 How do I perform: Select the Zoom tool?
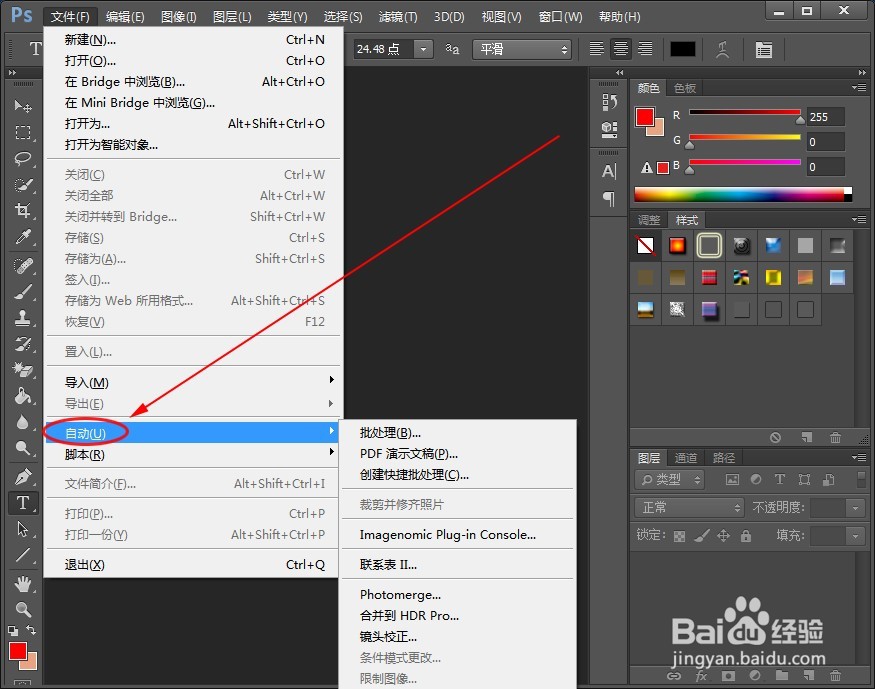(22, 609)
